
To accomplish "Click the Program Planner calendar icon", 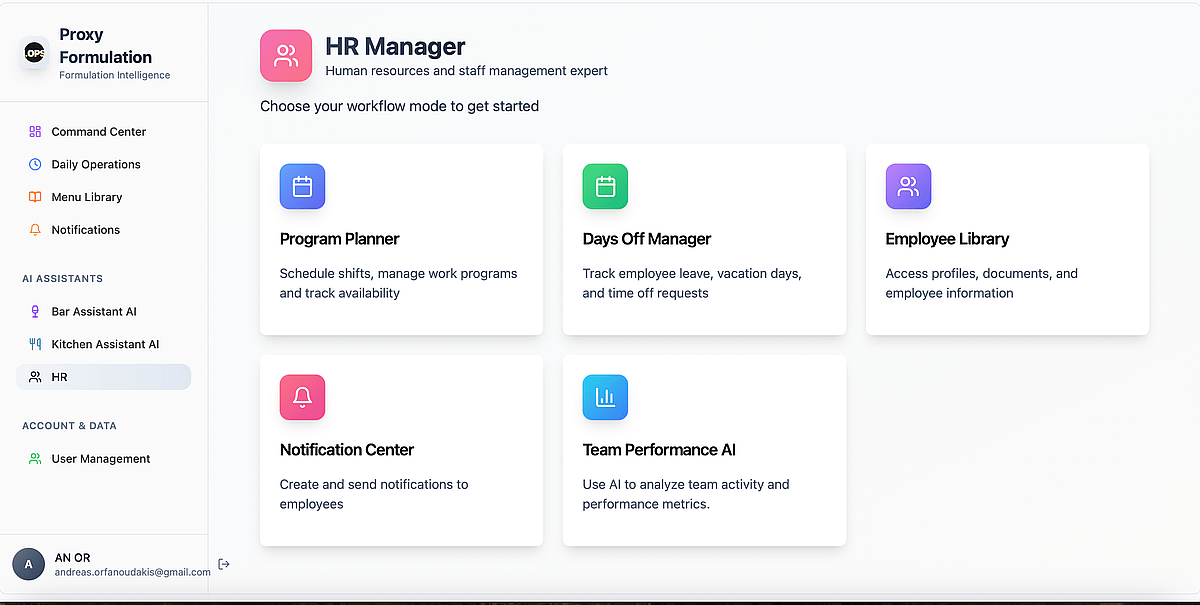I will (x=302, y=187).
